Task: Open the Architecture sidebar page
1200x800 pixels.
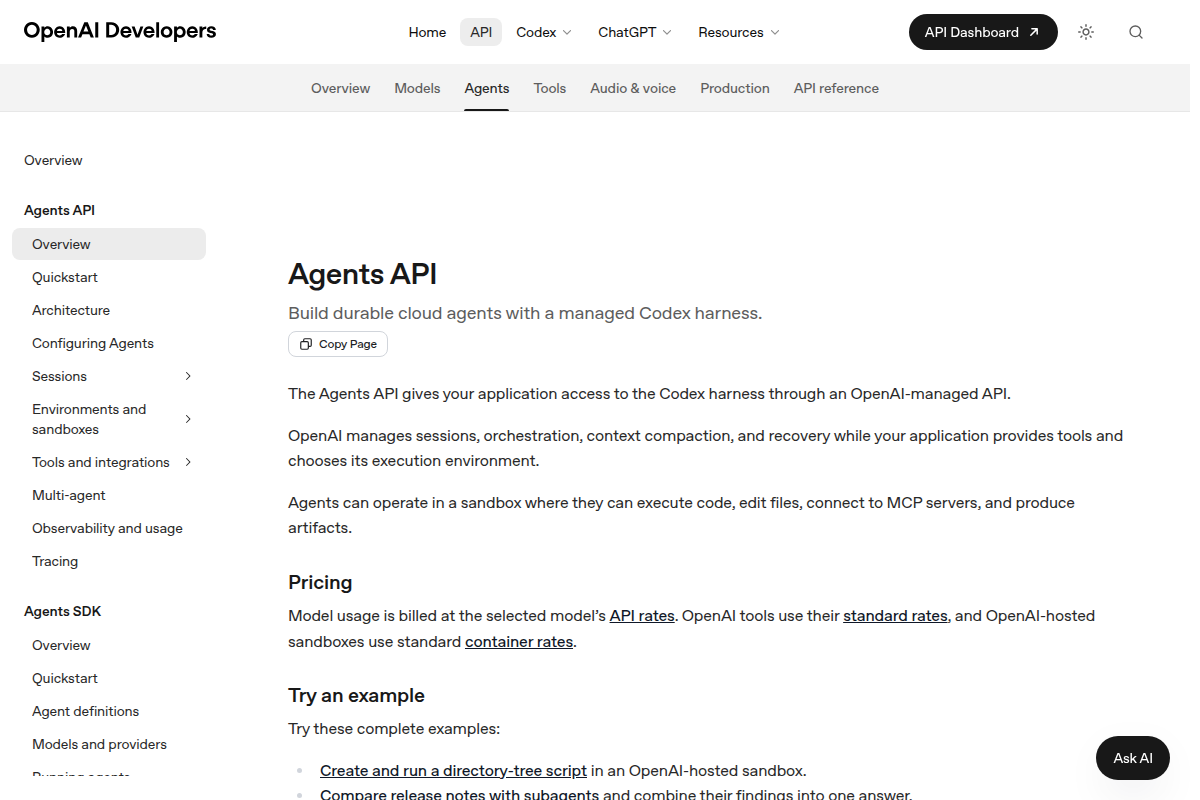Action: tap(71, 310)
